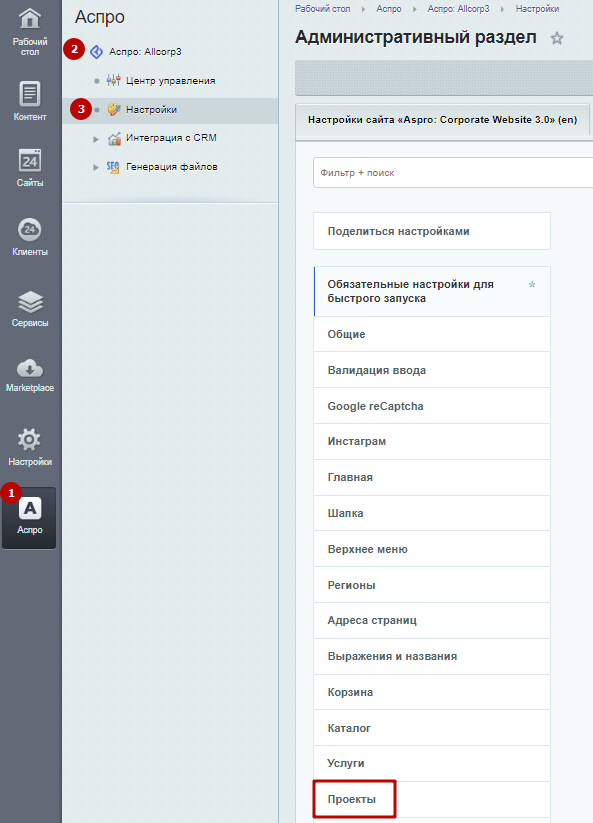Switch to the Общие settings tab
593x823 pixels.
(x=432, y=334)
